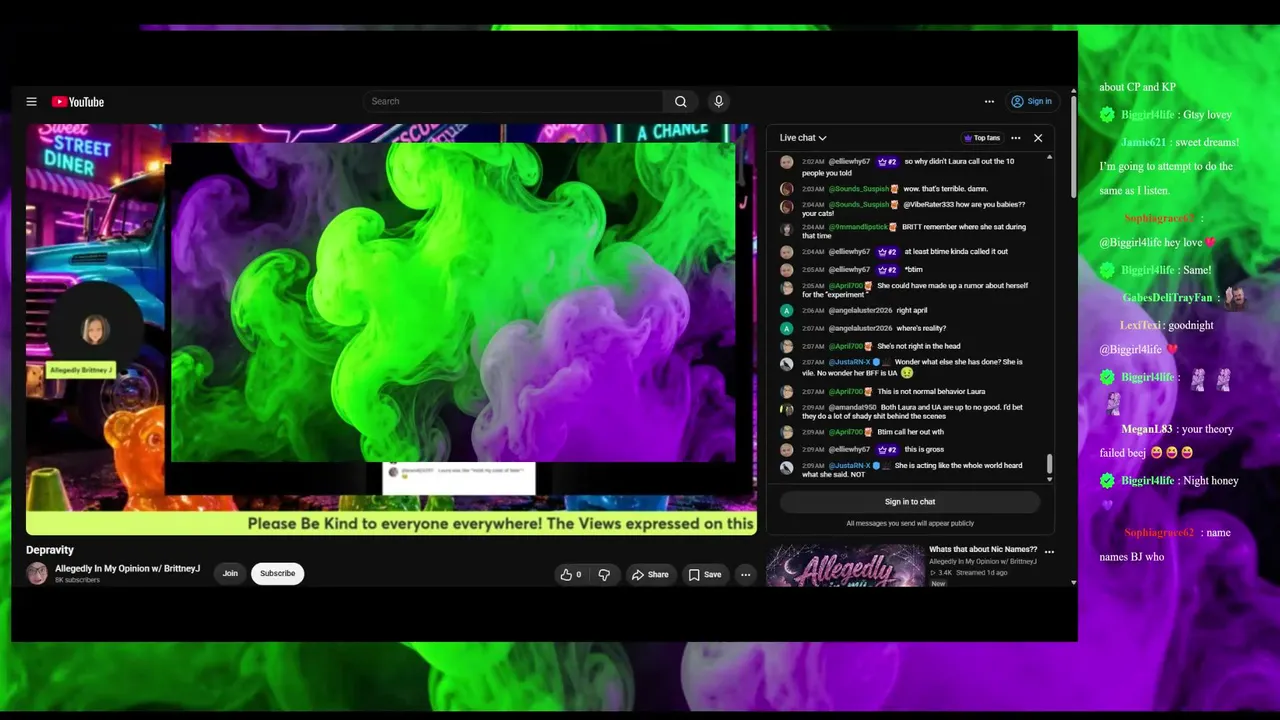Open the 'Whats that about Nic Names??' thumbnail
1280x720 pixels.
(x=845, y=565)
